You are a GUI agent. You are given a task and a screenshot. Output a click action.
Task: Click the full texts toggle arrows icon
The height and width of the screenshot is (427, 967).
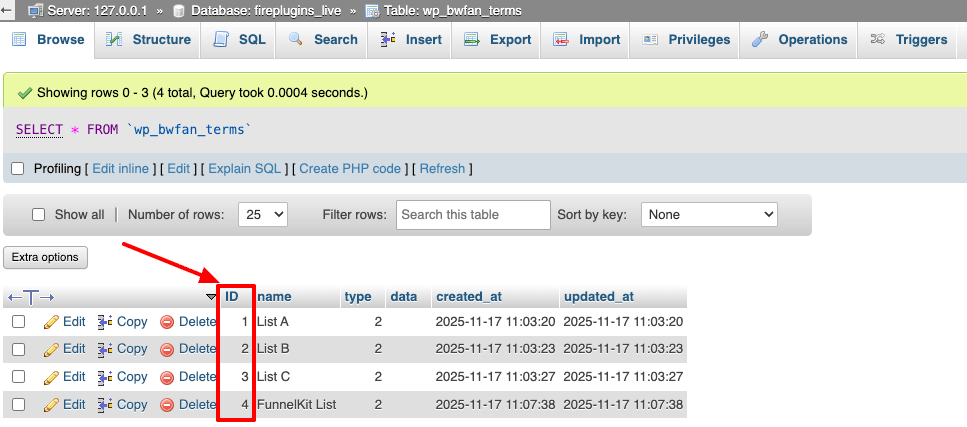pos(30,297)
